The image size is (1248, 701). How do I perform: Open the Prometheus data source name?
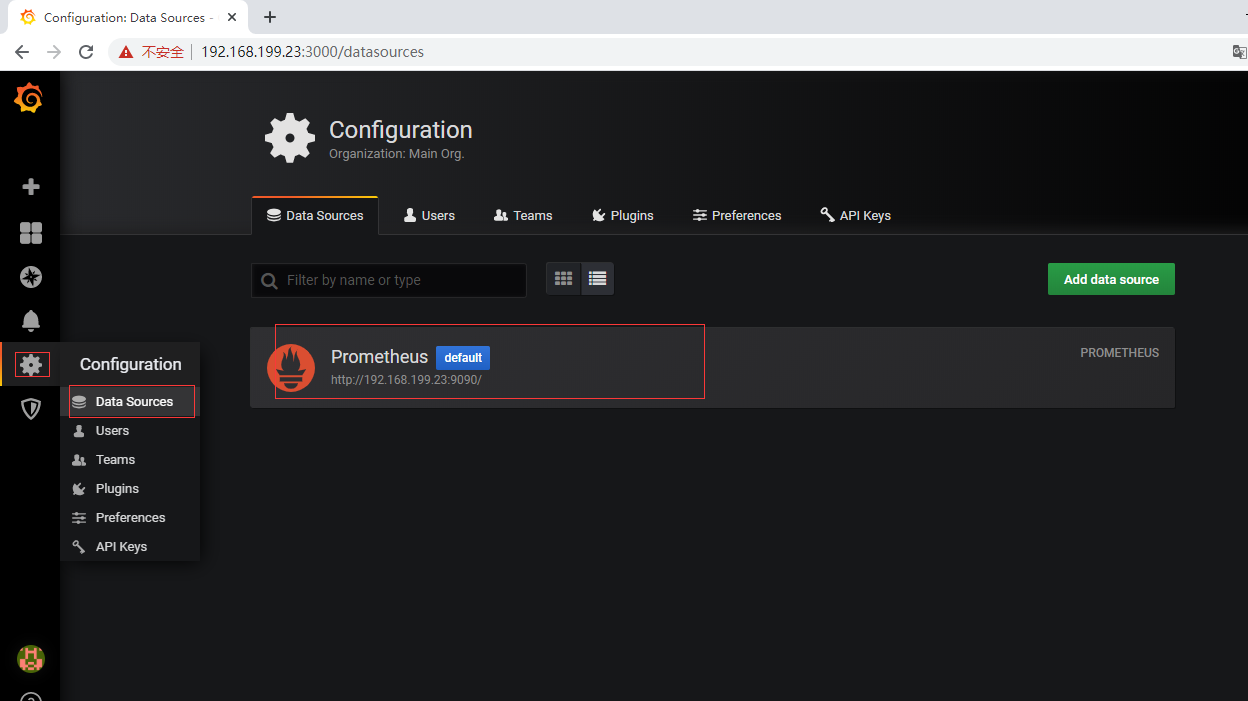(379, 357)
